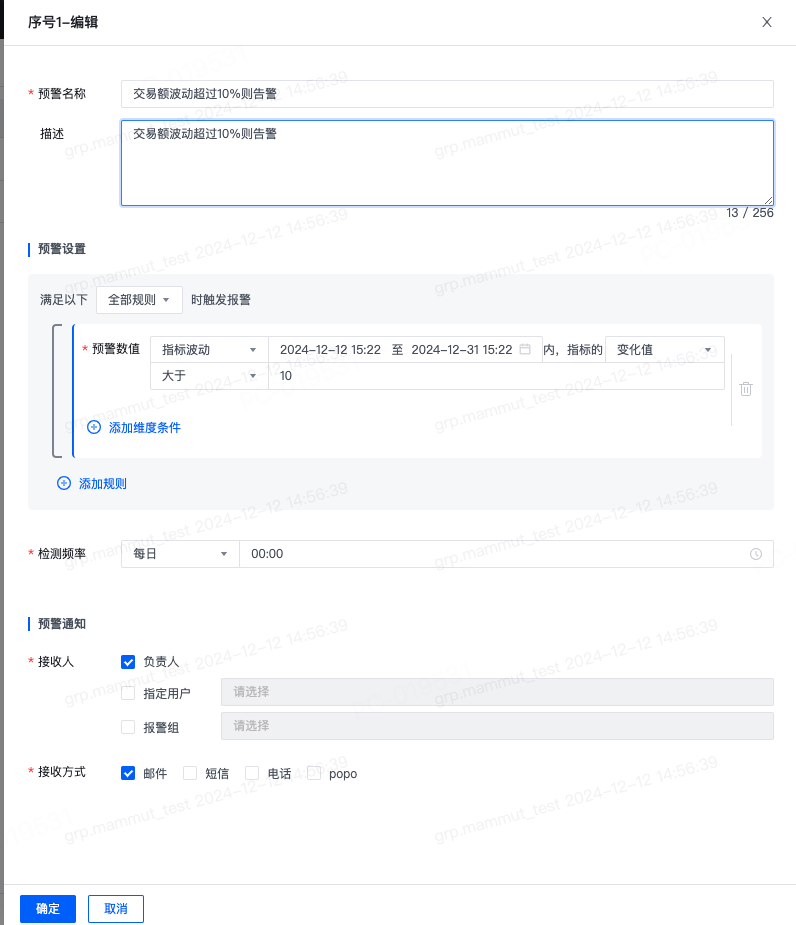The width and height of the screenshot is (796, 925).
Task: Click start date 2024-12-12 15:22
Action: point(330,350)
